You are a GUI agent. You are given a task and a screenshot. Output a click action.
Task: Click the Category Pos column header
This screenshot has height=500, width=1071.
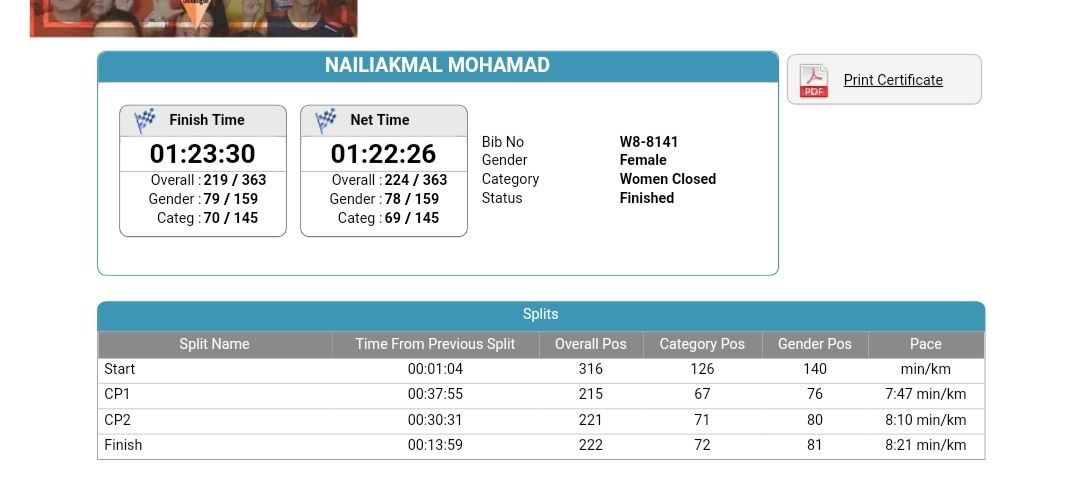[702, 344]
